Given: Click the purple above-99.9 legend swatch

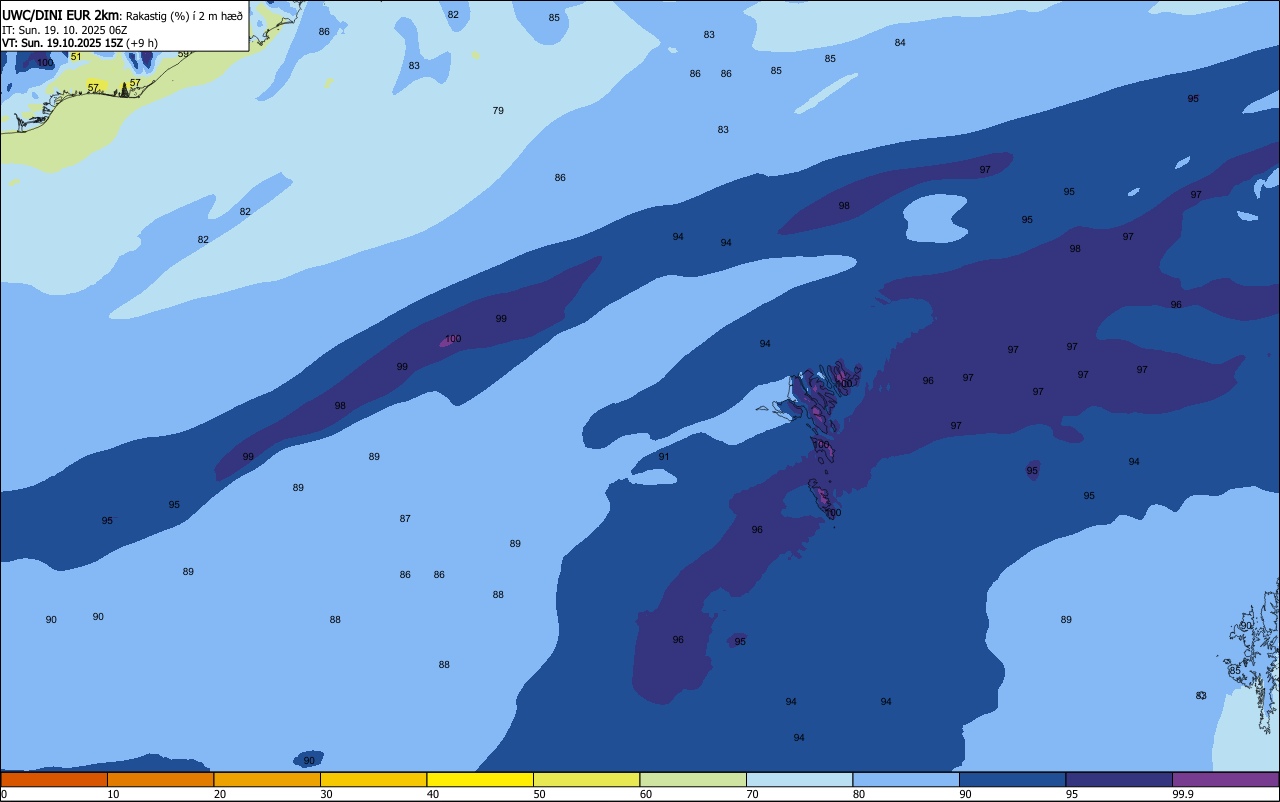Looking at the screenshot, I should 1225,779.
